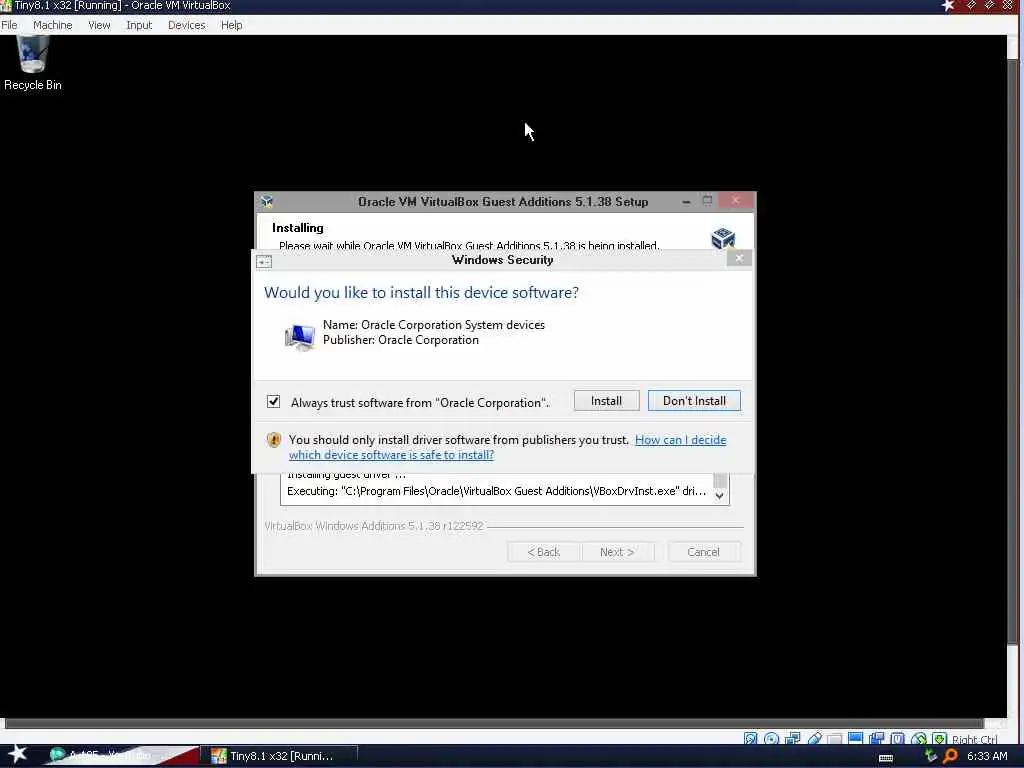The width and height of the screenshot is (1024, 768).
Task: Click the mouse integration status icon
Action: point(919,739)
